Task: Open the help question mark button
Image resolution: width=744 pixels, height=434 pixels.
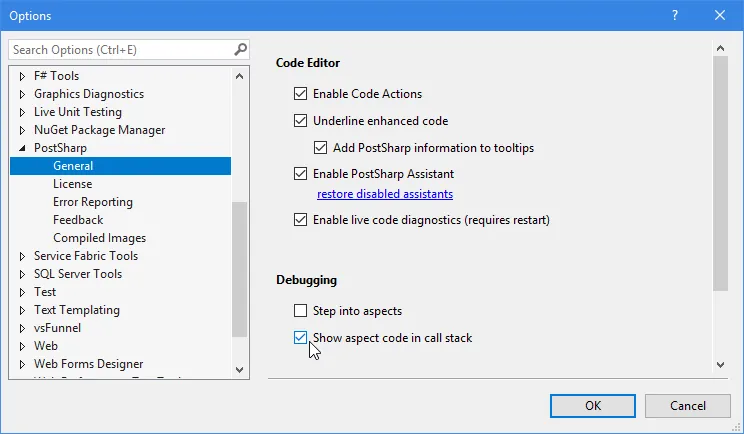Action: pyautogui.click(x=675, y=15)
